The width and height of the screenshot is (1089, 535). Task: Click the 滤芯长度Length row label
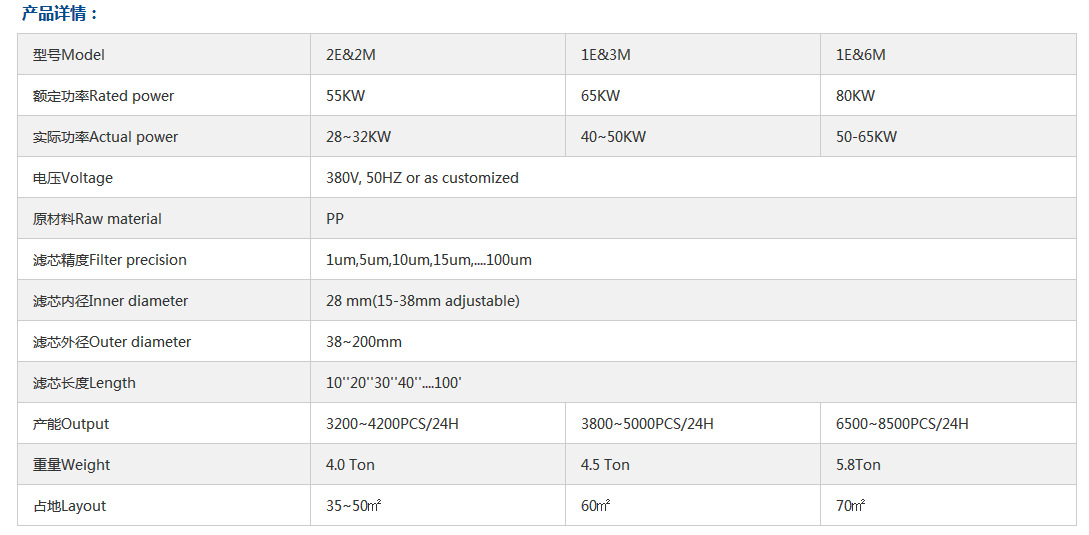[84, 383]
